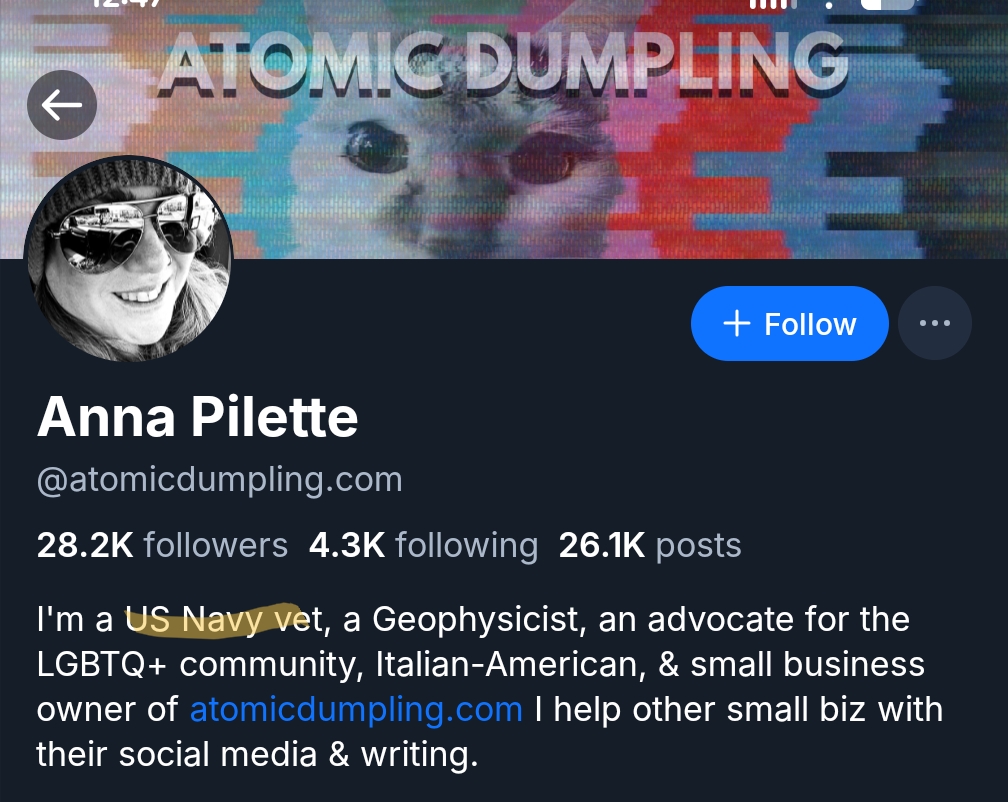Viewport: 1008px width, 802px height.
Task: View the 4.3K following list
Action: click(x=423, y=545)
